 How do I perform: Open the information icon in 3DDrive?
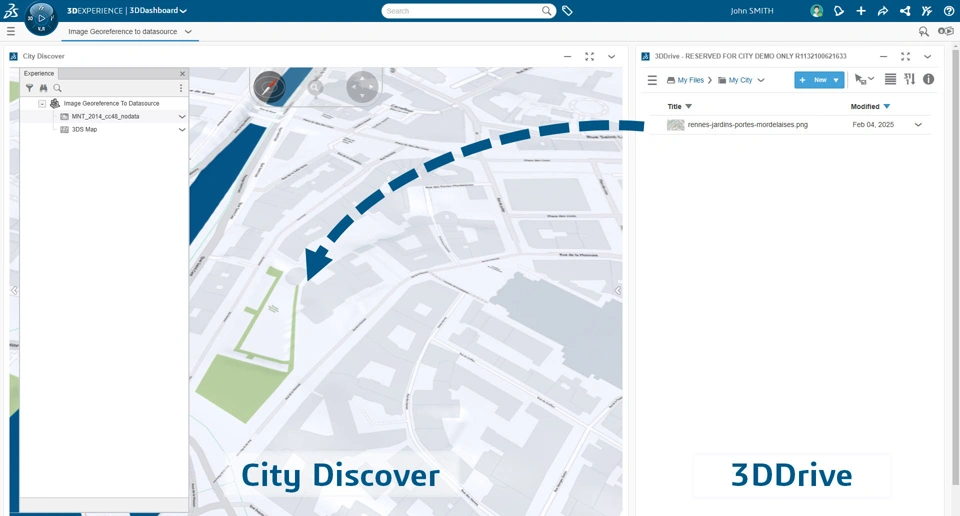tap(929, 79)
